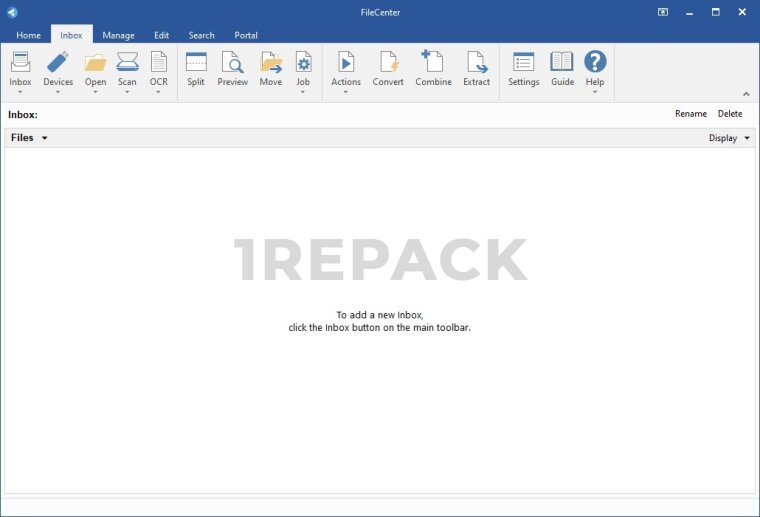Screen dimensions: 760x517
Task: Switch to the Manage tab
Action: [x=118, y=35]
